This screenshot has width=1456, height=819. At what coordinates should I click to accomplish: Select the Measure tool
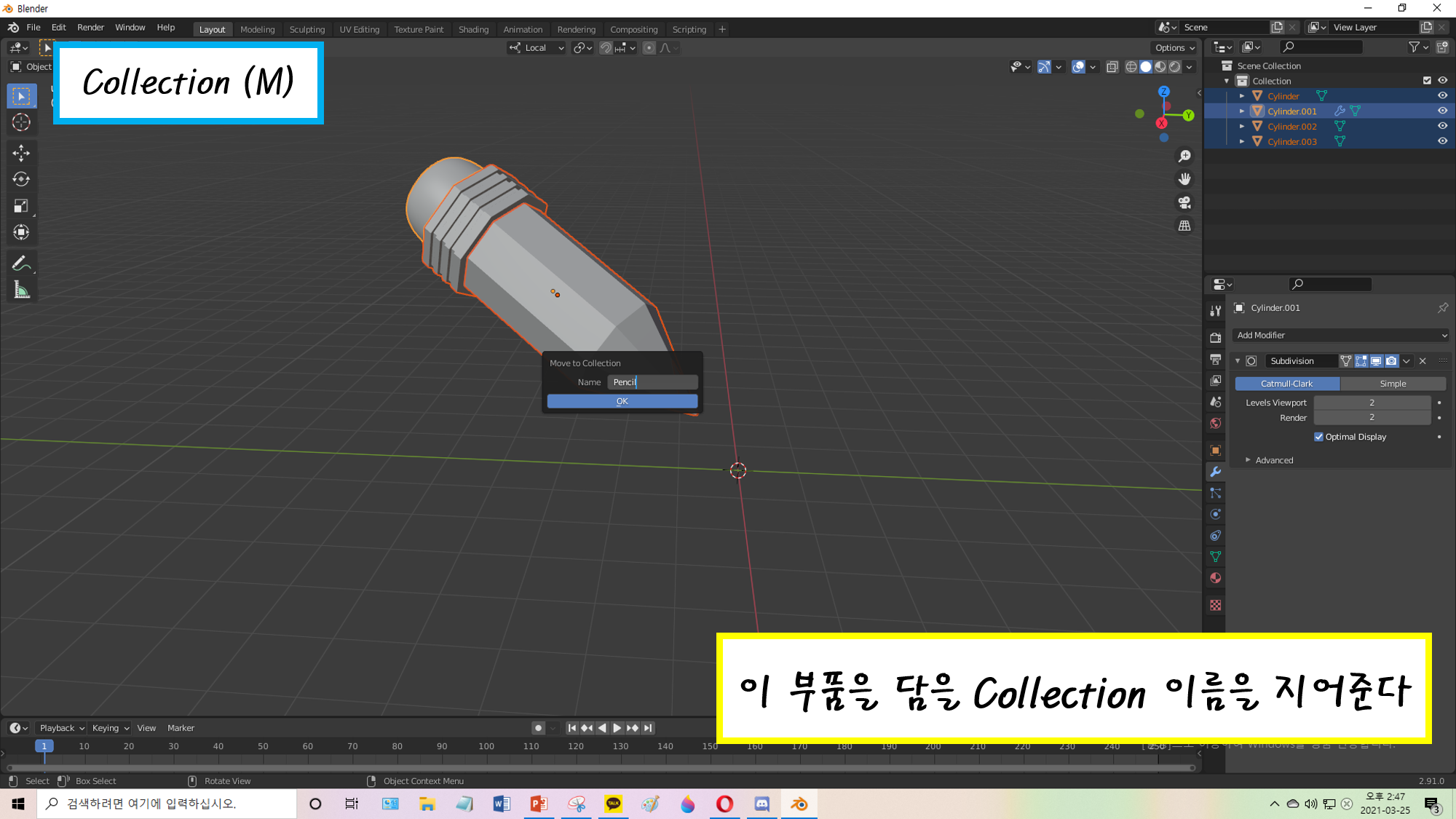coord(21,290)
